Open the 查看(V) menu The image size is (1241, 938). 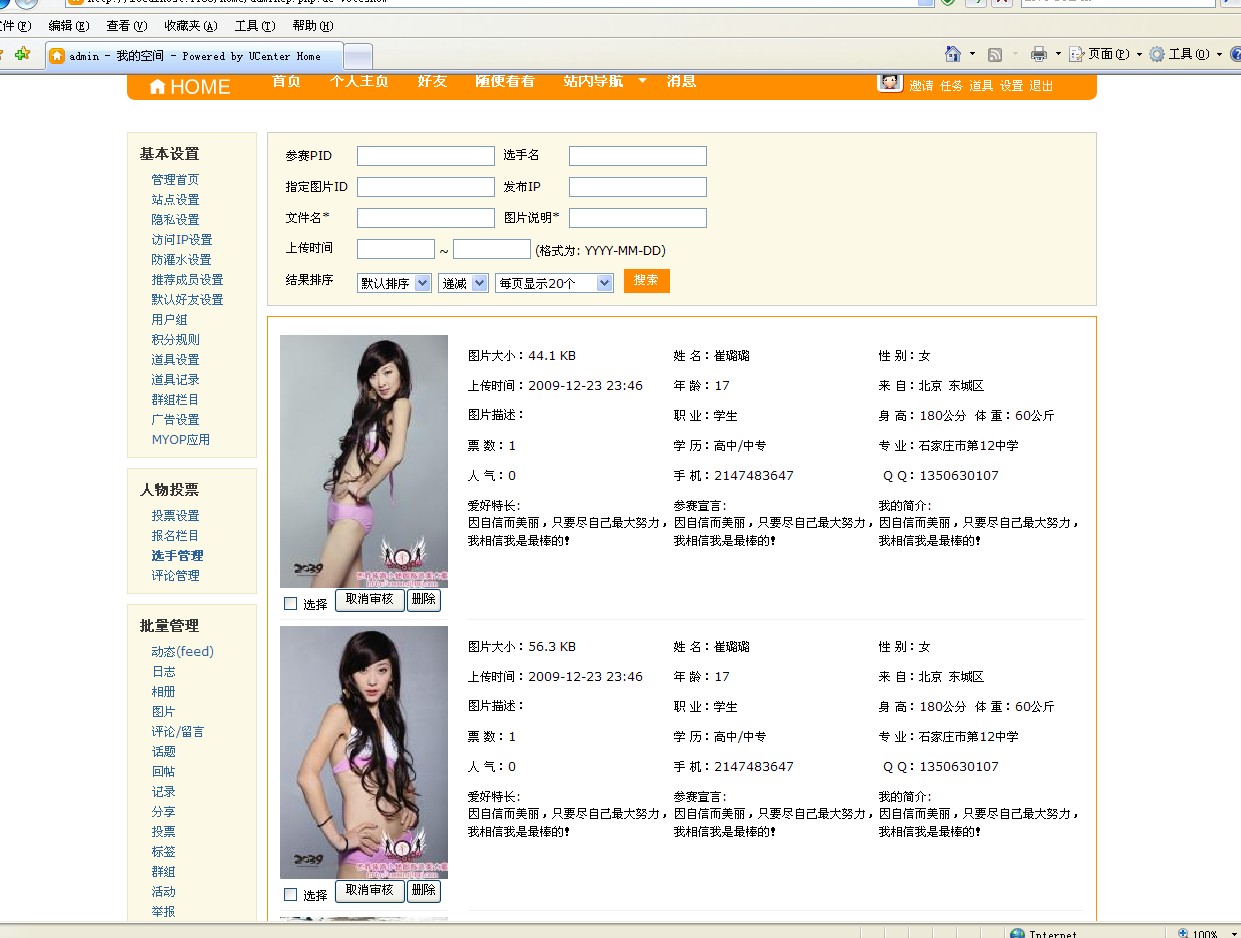coord(127,25)
